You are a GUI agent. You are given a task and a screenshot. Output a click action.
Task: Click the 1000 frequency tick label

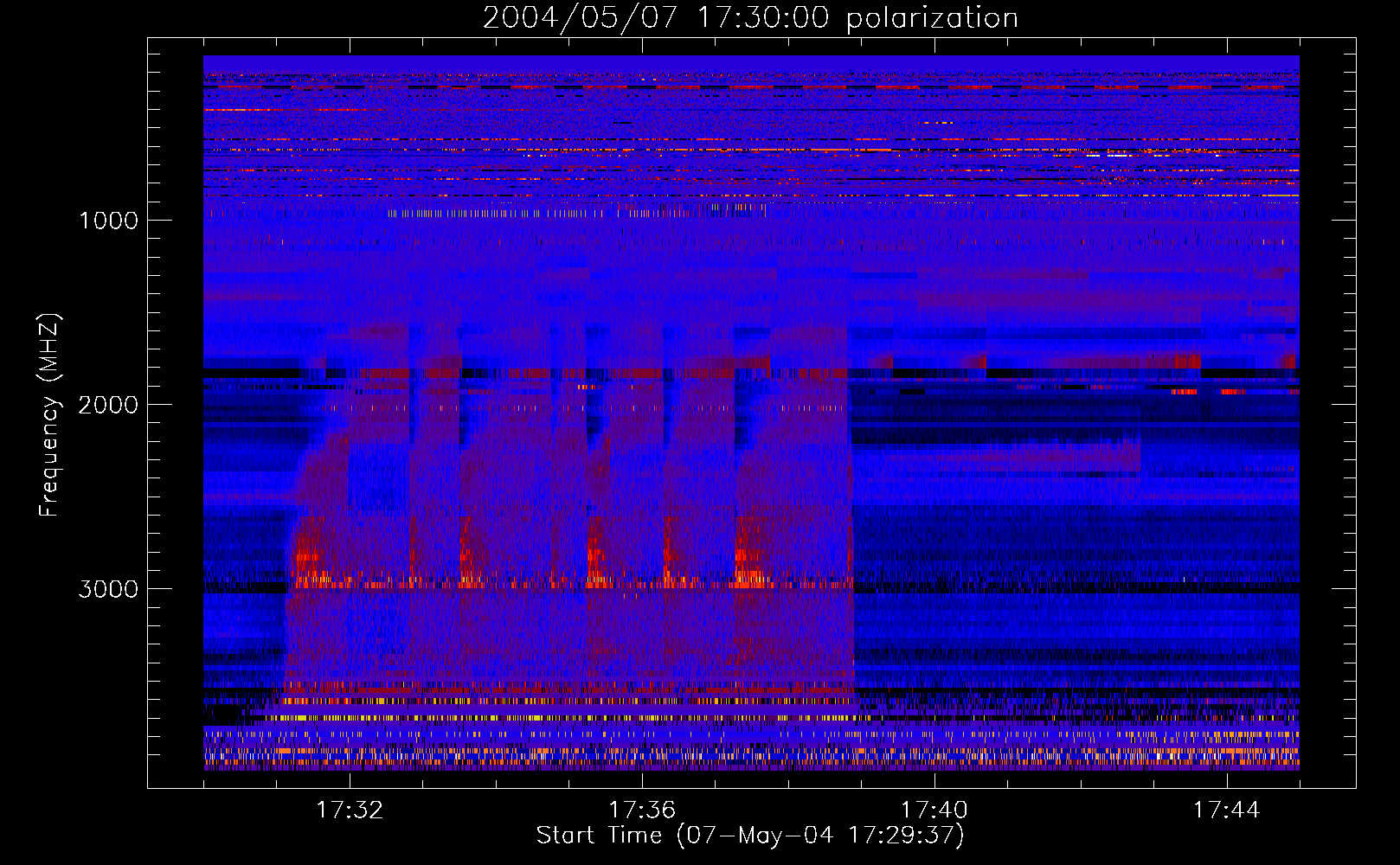[x=109, y=221]
